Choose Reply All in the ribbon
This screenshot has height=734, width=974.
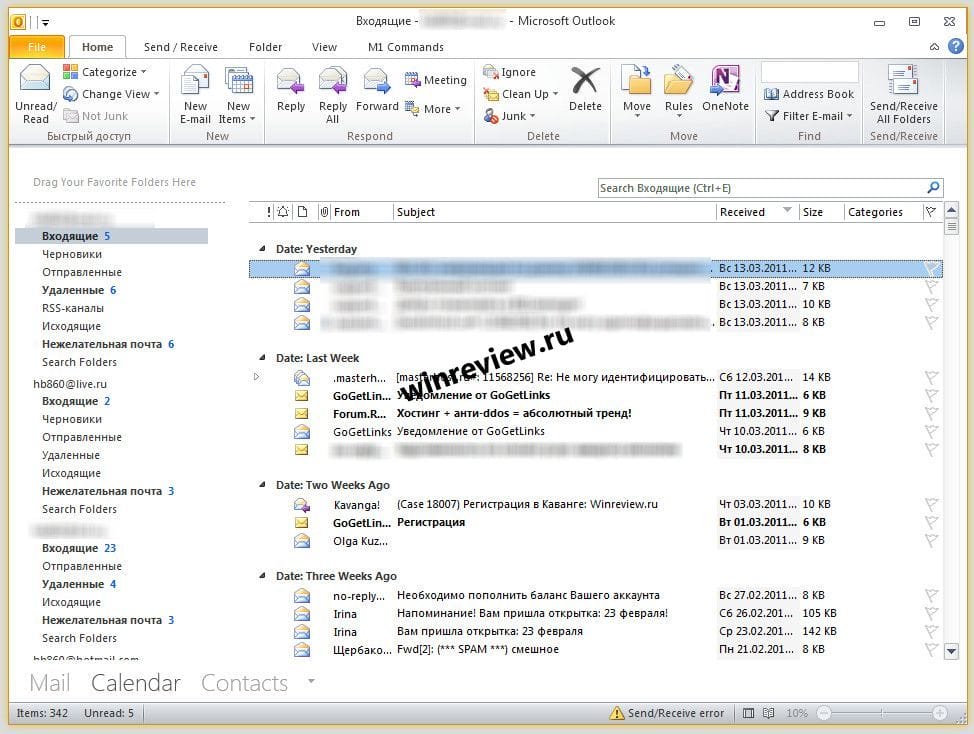[x=332, y=94]
